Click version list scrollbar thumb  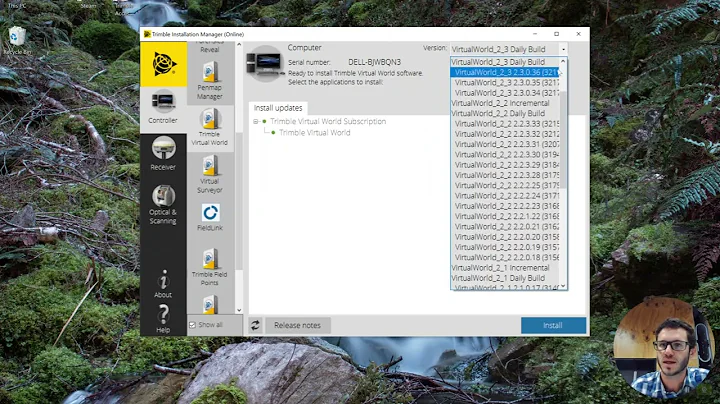pyautogui.click(x=563, y=139)
